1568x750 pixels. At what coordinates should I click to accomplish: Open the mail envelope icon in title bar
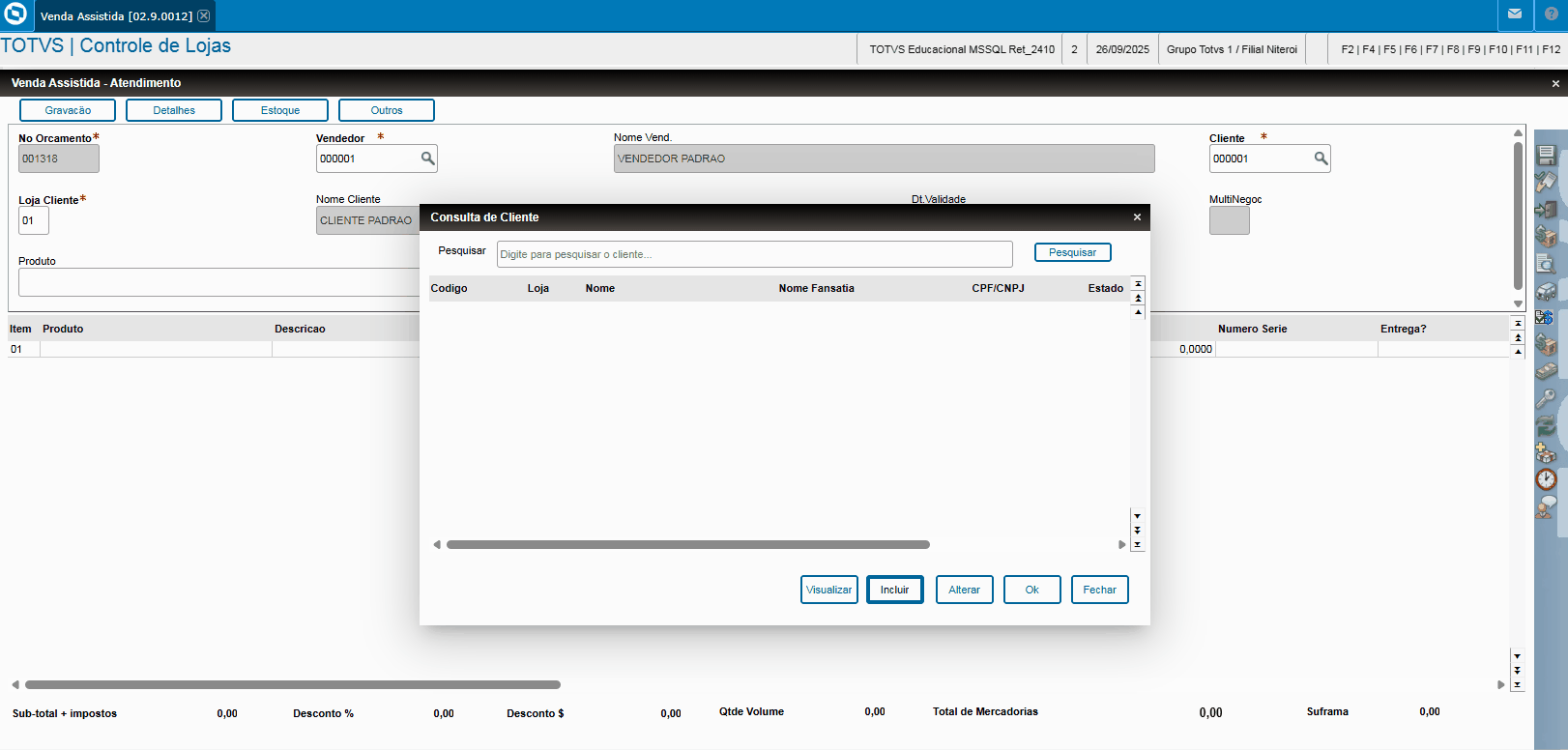point(1515,14)
